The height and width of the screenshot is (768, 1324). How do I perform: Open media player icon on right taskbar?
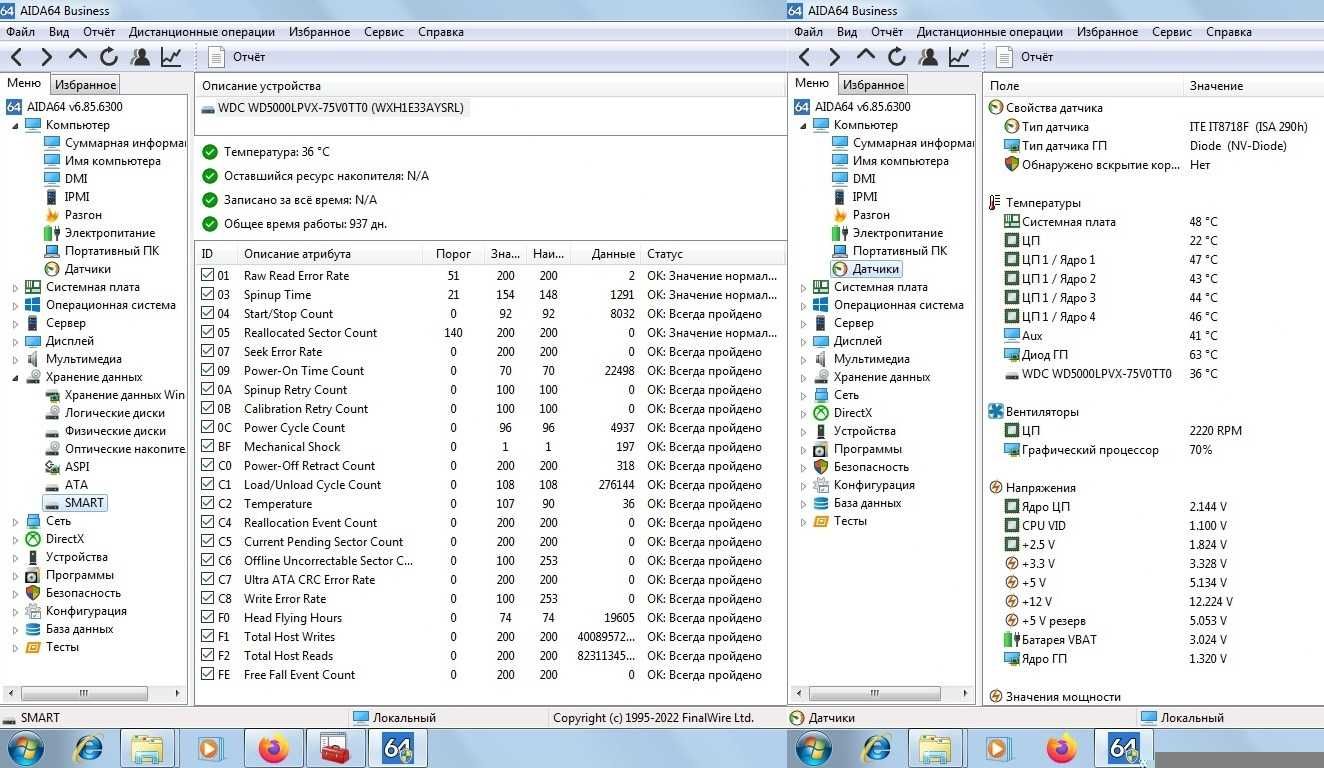pyautogui.click(x=997, y=748)
